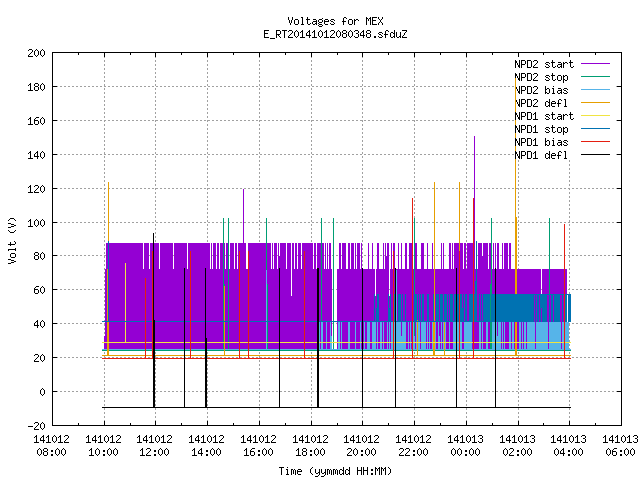This screenshot has width=640, height=480.
Task: Pick the light blue line sample beside NPD2 bias
Action: pos(595,89)
